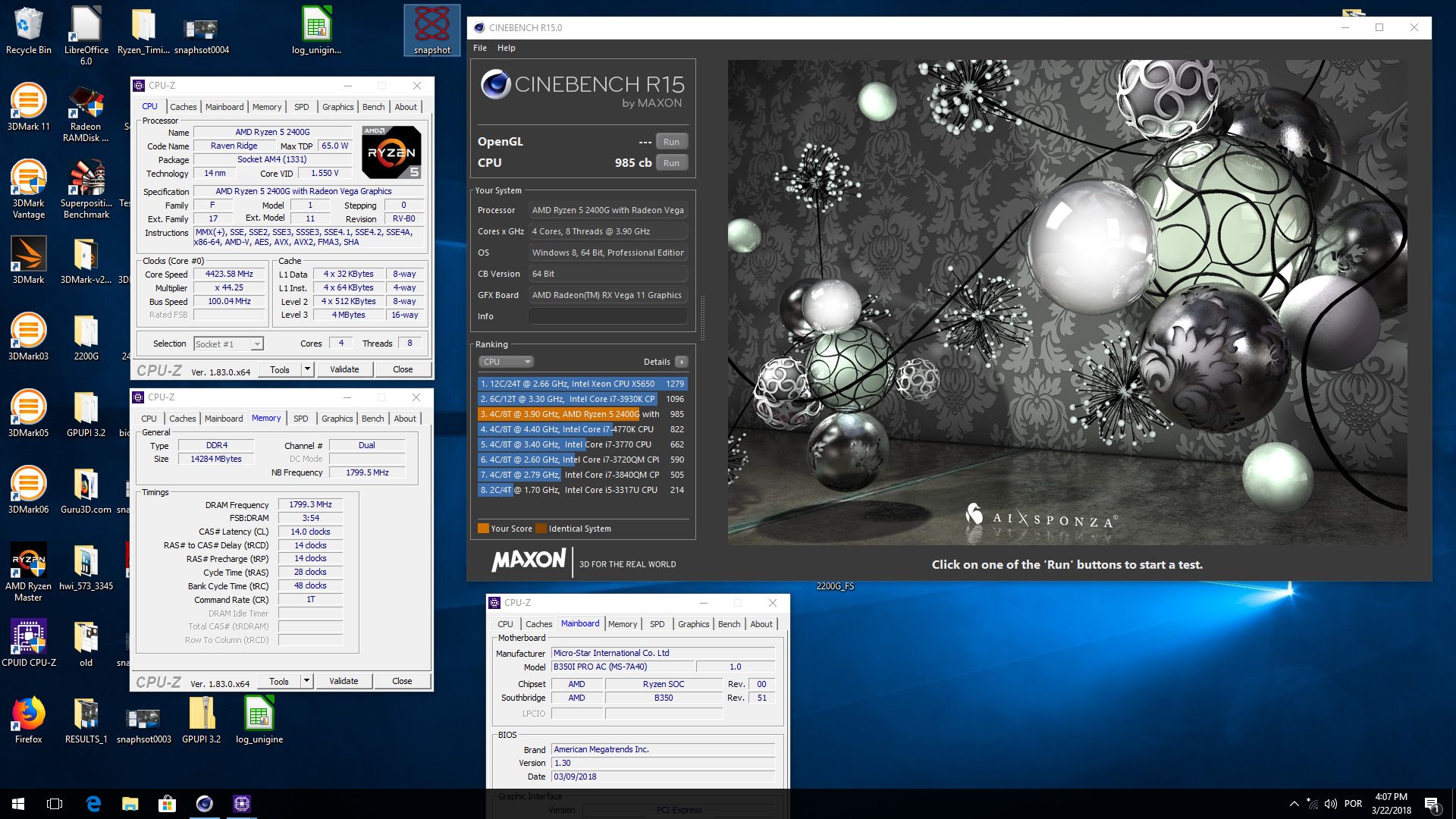Open the Socket #1 selection dropdown
Viewport: 1456px width, 819px height.
point(228,344)
